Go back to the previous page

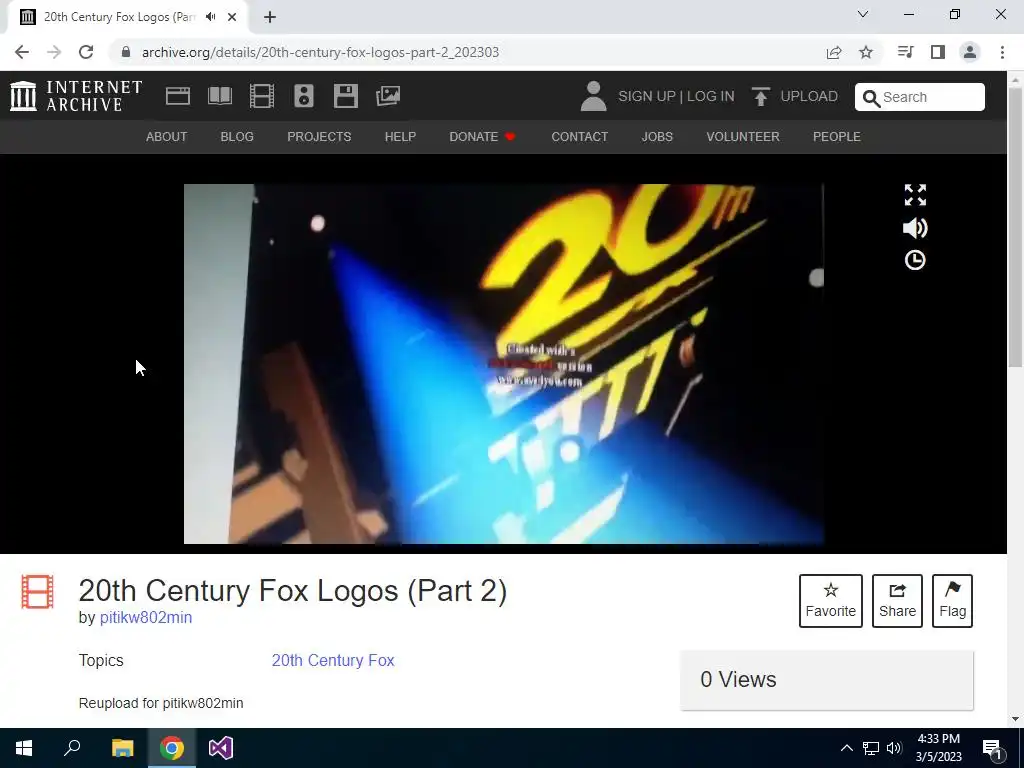coord(22,52)
